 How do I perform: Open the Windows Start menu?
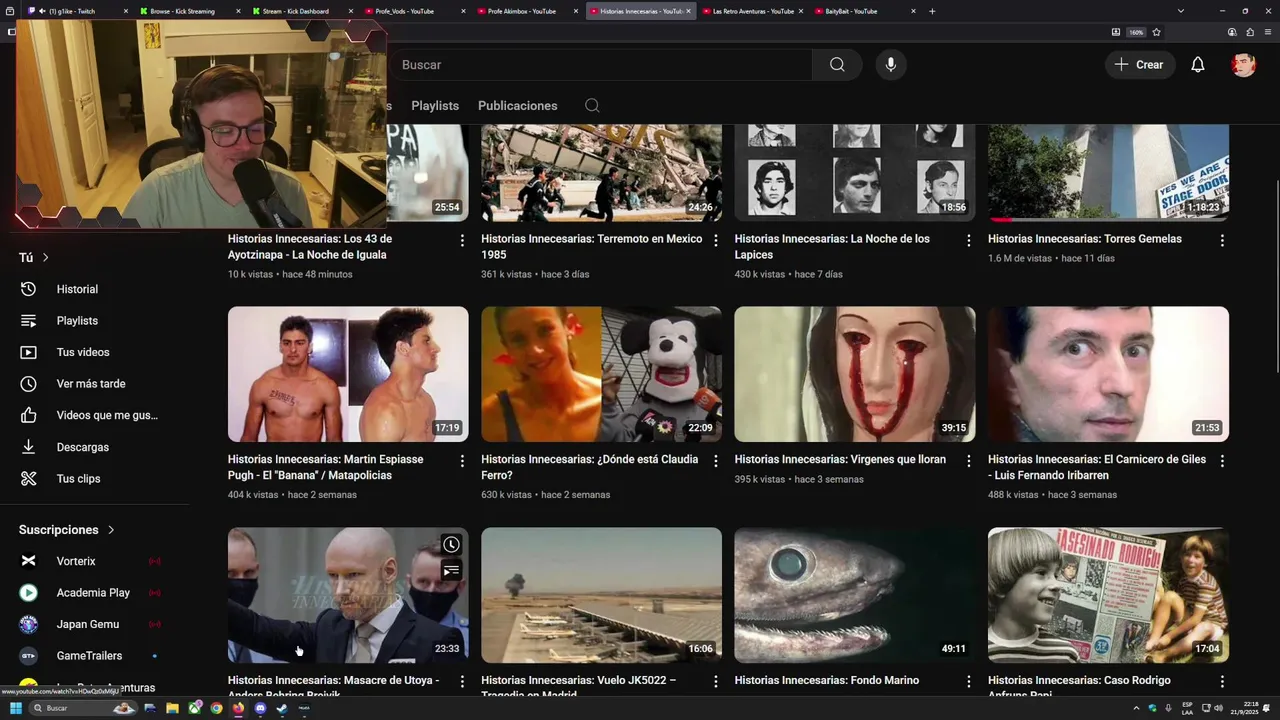(16, 708)
